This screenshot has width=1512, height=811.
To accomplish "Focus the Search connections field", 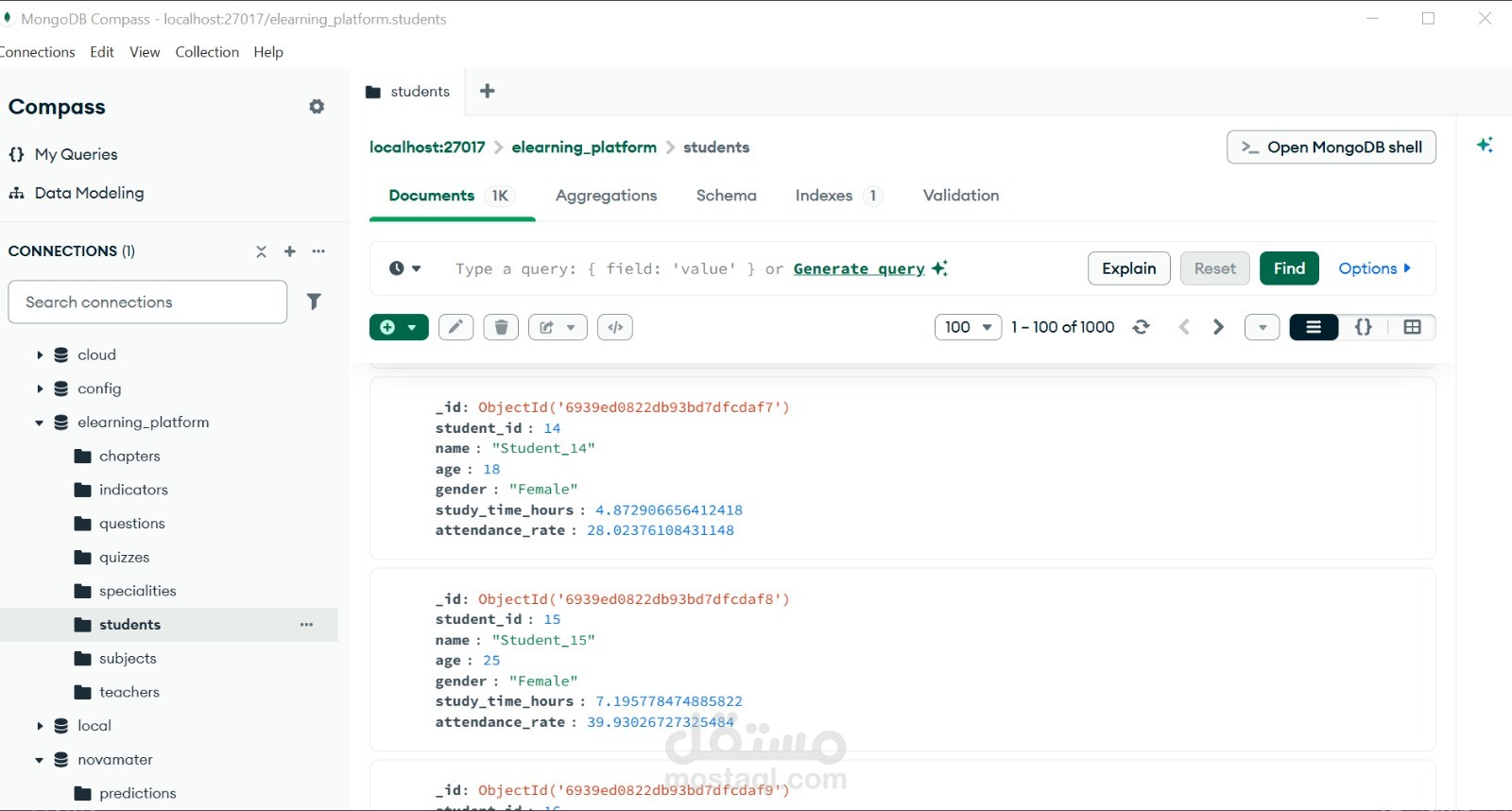I will tap(147, 302).
